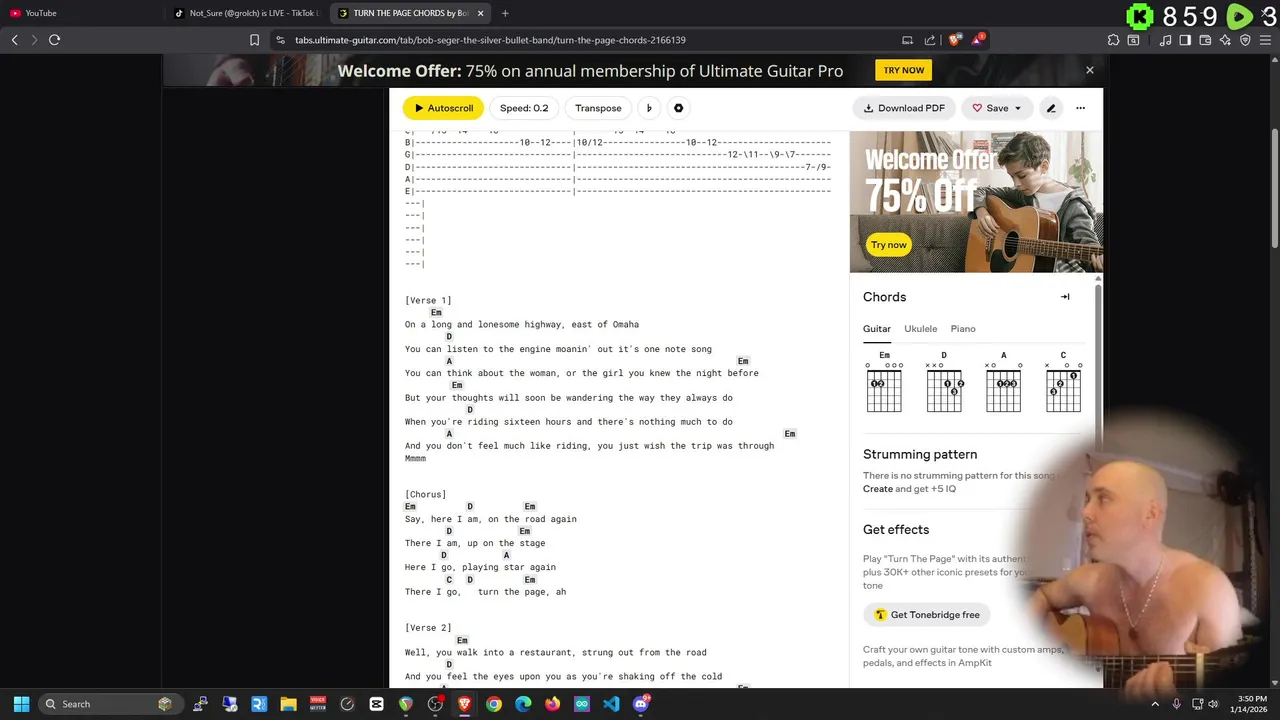Image resolution: width=1280 pixels, height=720 pixels.
Task: Open Visual Studio Code from taskbar
Action: [611, 704]
